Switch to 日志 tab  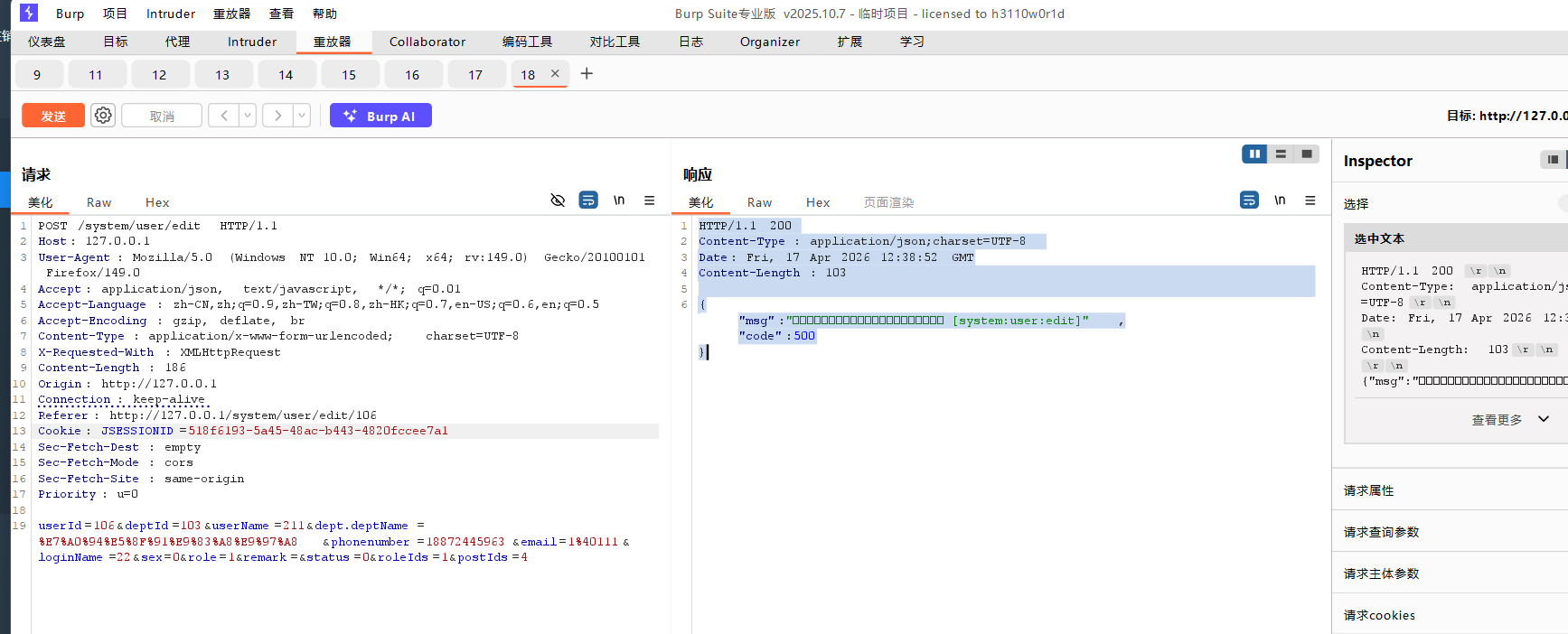690,42
